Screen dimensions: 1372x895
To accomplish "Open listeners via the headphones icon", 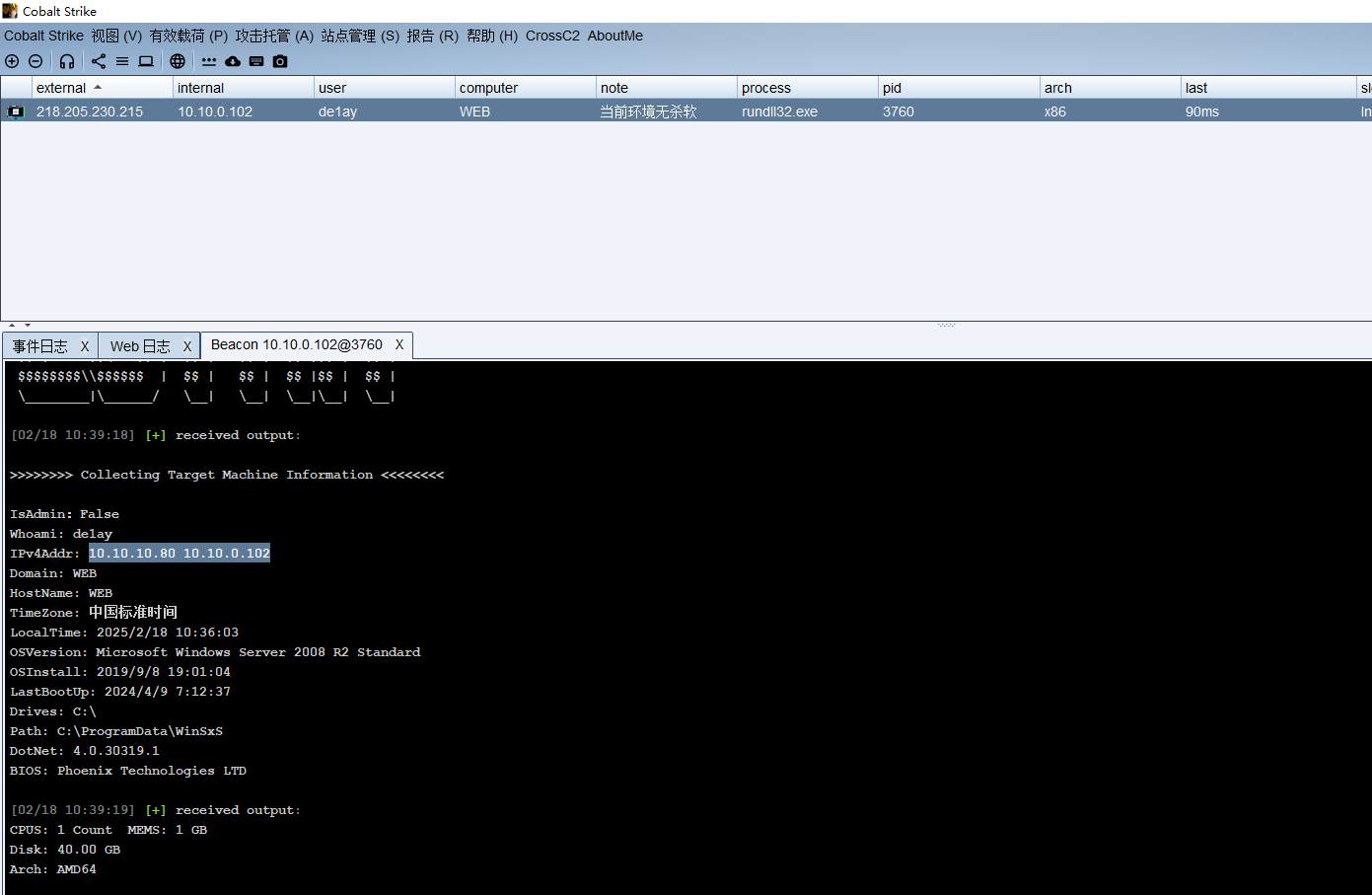I will tap(67, 61).
